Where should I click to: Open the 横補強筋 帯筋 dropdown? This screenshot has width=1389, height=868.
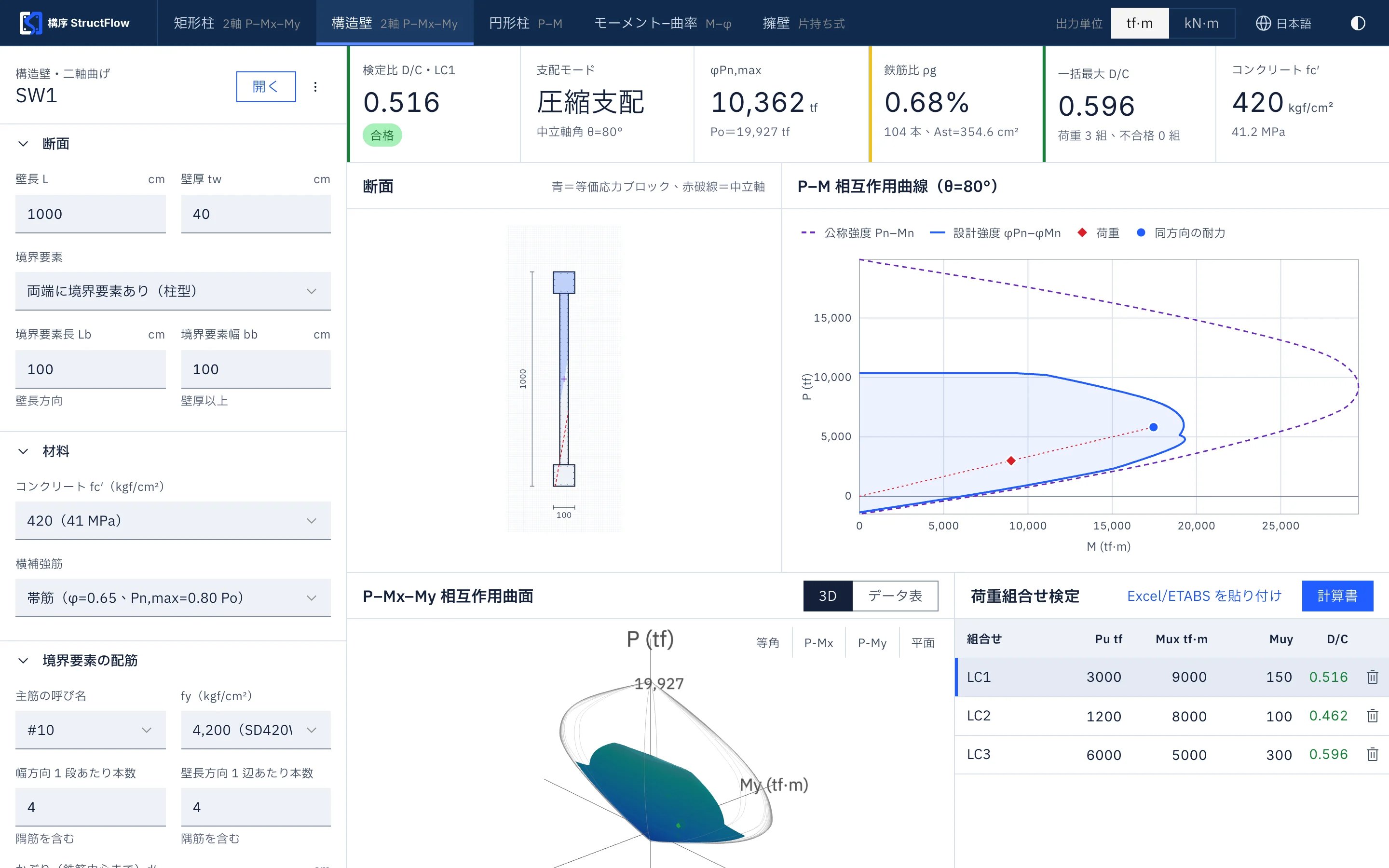[173, 597]
